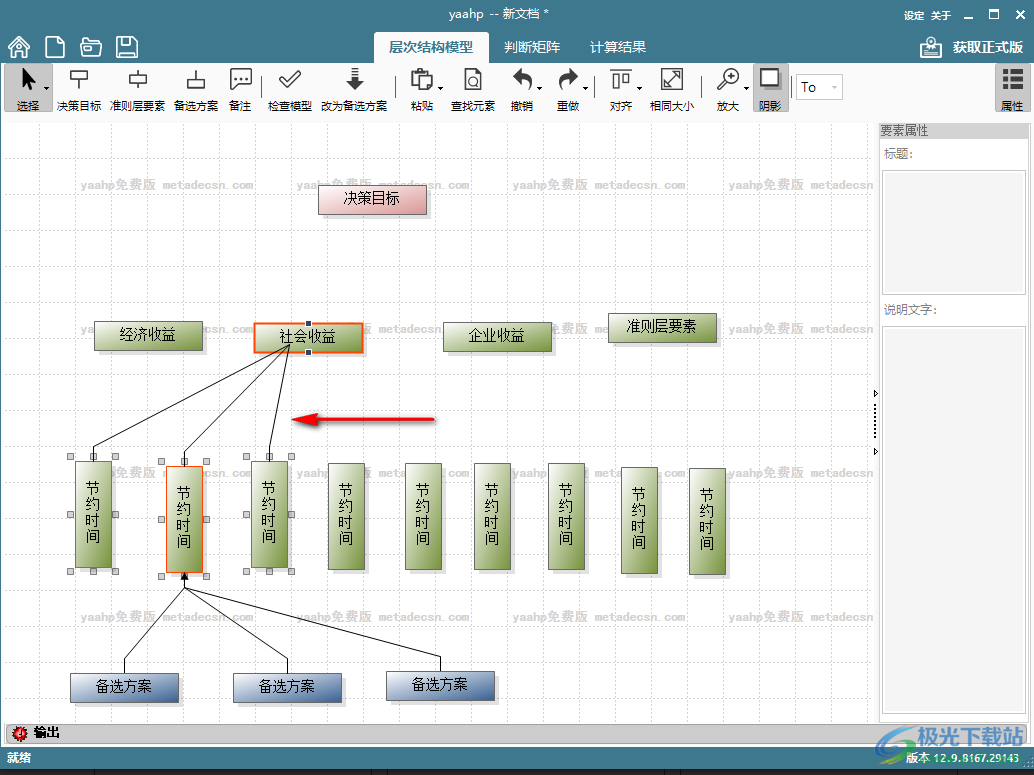This screenshot has width=1034, height=775.
Task: Click the save document icon
Action: [x=126, y=47]
